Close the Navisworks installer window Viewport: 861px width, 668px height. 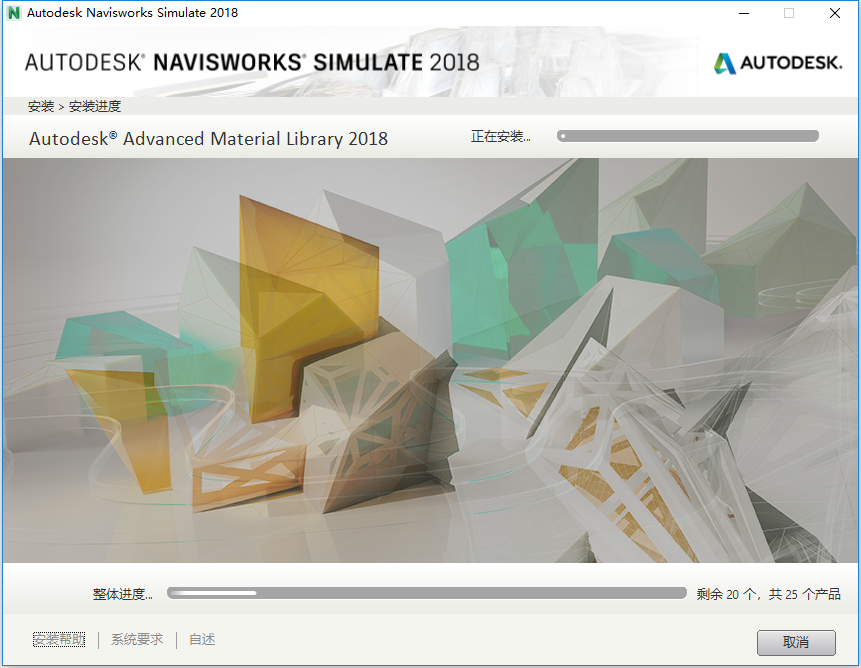[835, 13]
